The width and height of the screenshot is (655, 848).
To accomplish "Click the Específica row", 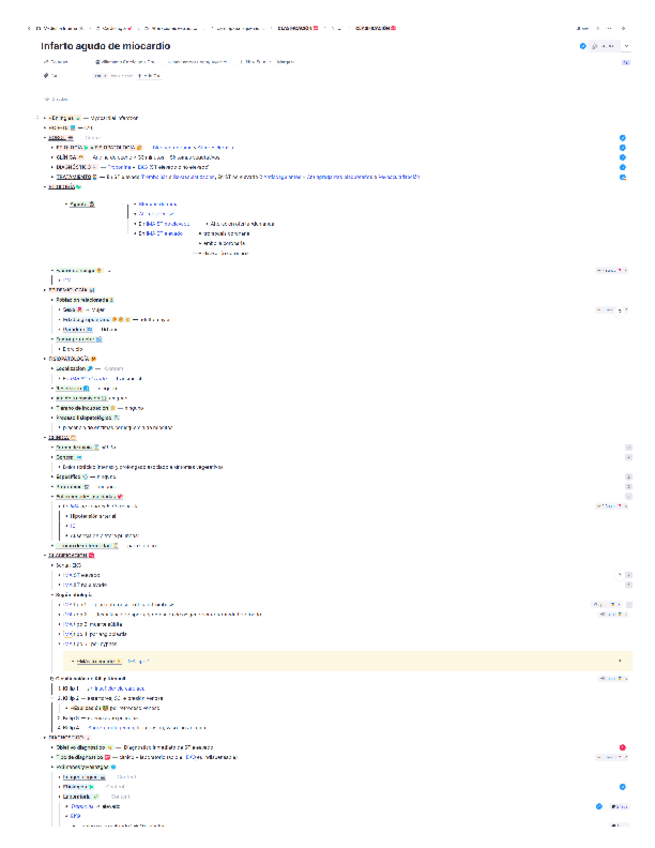I will coord(85,476).
